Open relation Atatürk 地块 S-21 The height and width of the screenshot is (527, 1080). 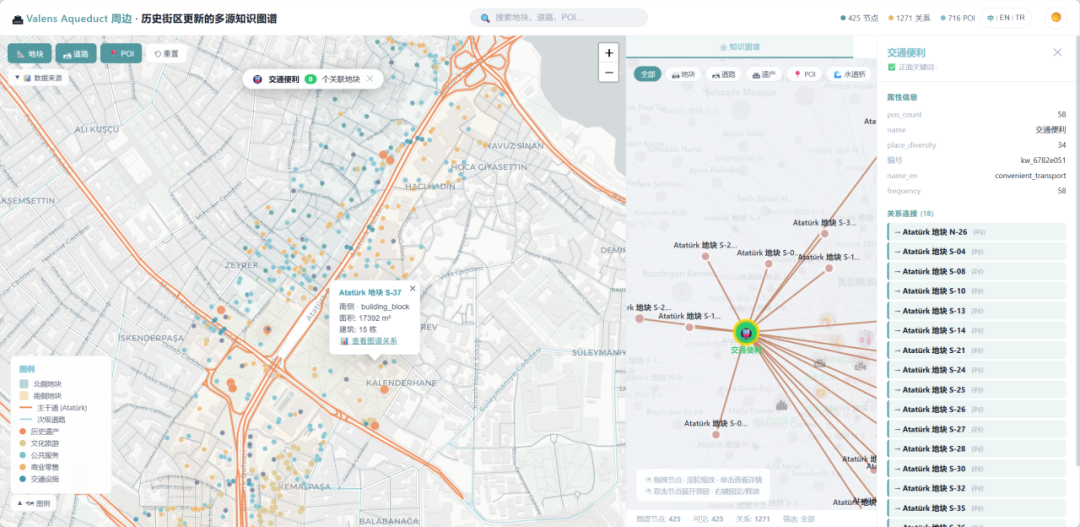976,350
